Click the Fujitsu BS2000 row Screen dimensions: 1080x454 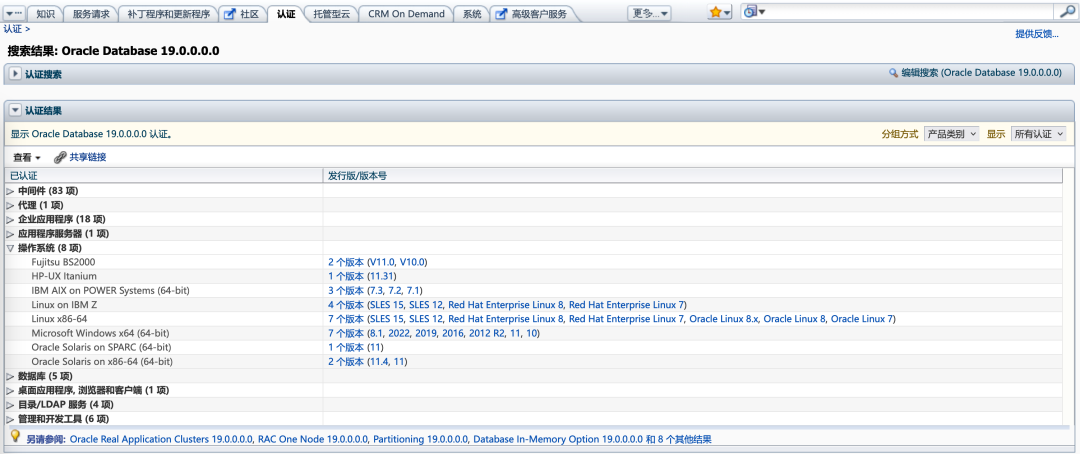[x=534, y=262]
